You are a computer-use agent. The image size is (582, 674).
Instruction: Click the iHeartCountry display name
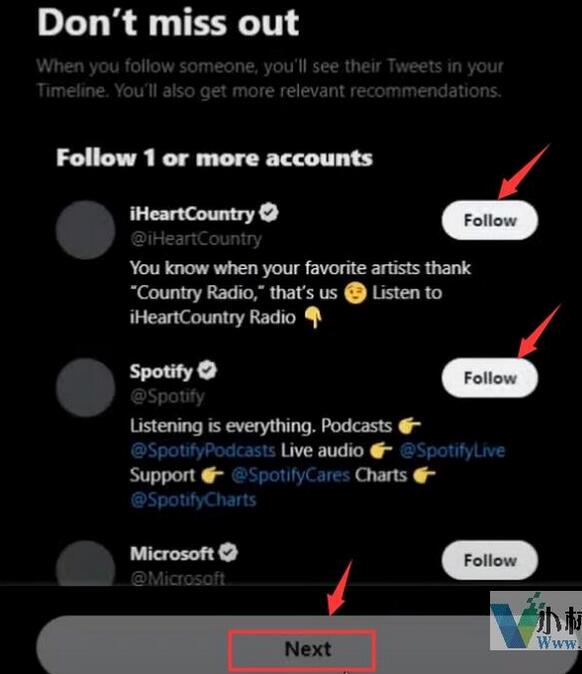click(x=192, y=214)
